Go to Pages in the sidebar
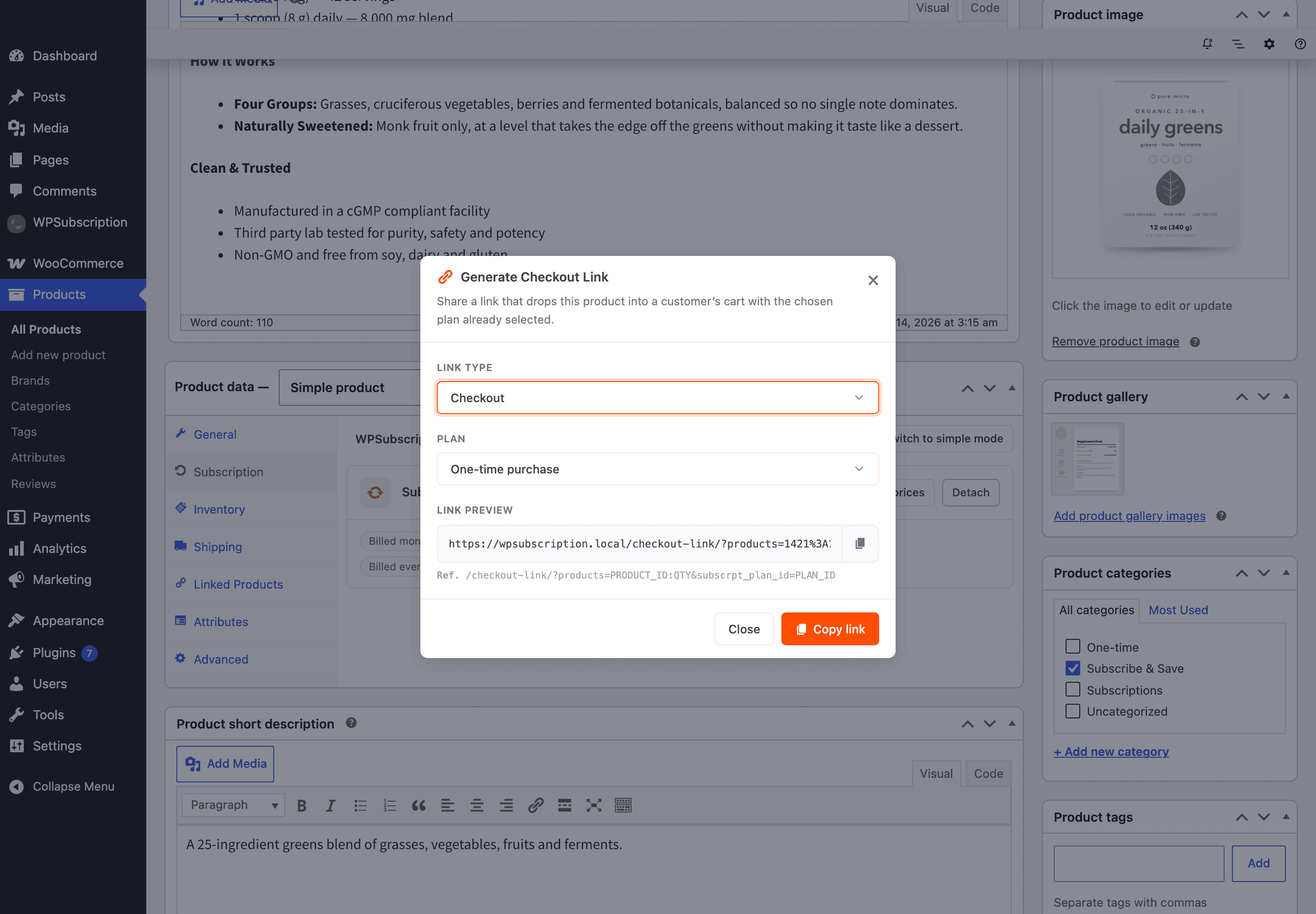 pyautogui.click(x=50, y=160)
